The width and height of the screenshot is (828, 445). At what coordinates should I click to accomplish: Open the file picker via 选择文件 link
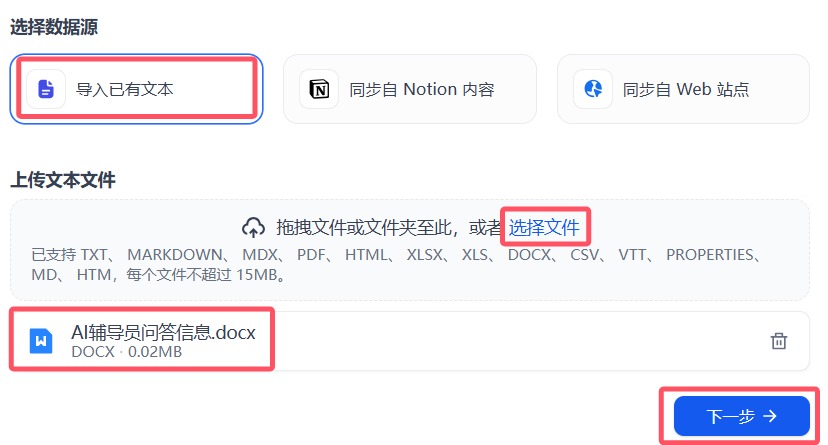[544, 228]
